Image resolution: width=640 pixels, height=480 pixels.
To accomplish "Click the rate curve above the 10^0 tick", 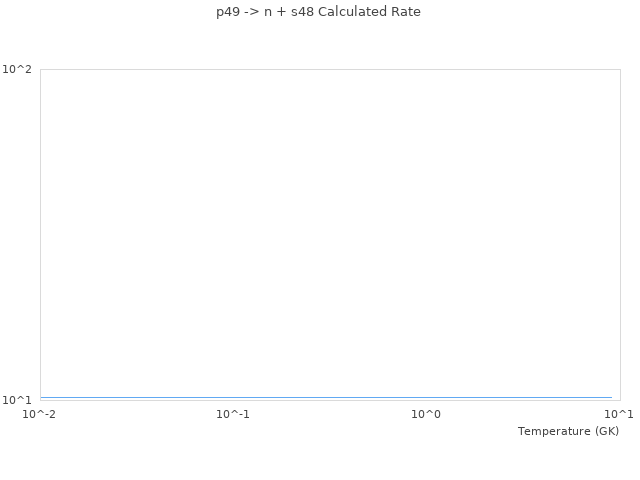I will click(426, 398).
